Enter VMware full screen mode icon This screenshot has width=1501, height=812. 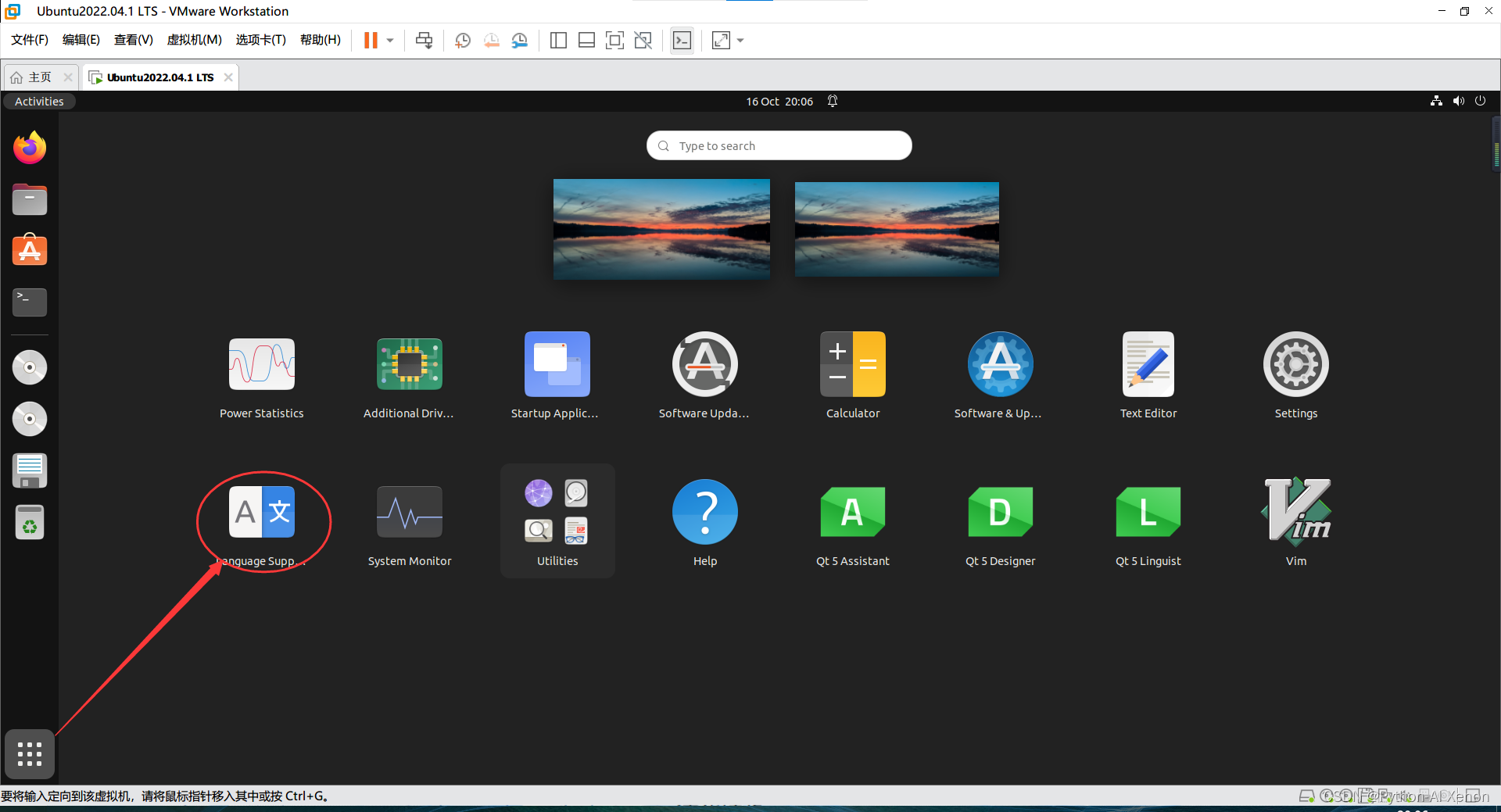pyautogui.click(x=615, y=40)
